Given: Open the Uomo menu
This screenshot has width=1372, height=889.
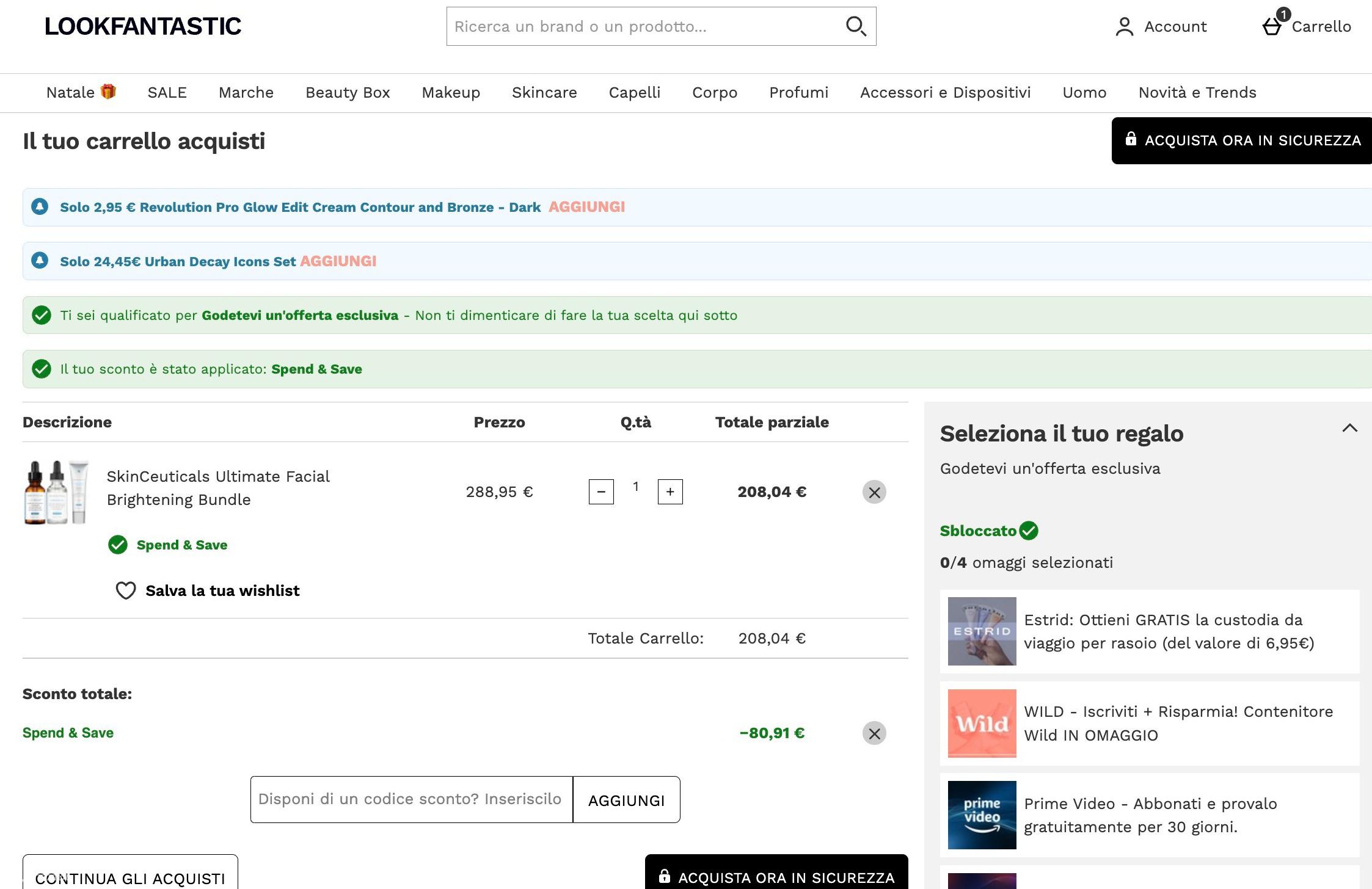Looking at the screenshot, I should [1084, 92].
